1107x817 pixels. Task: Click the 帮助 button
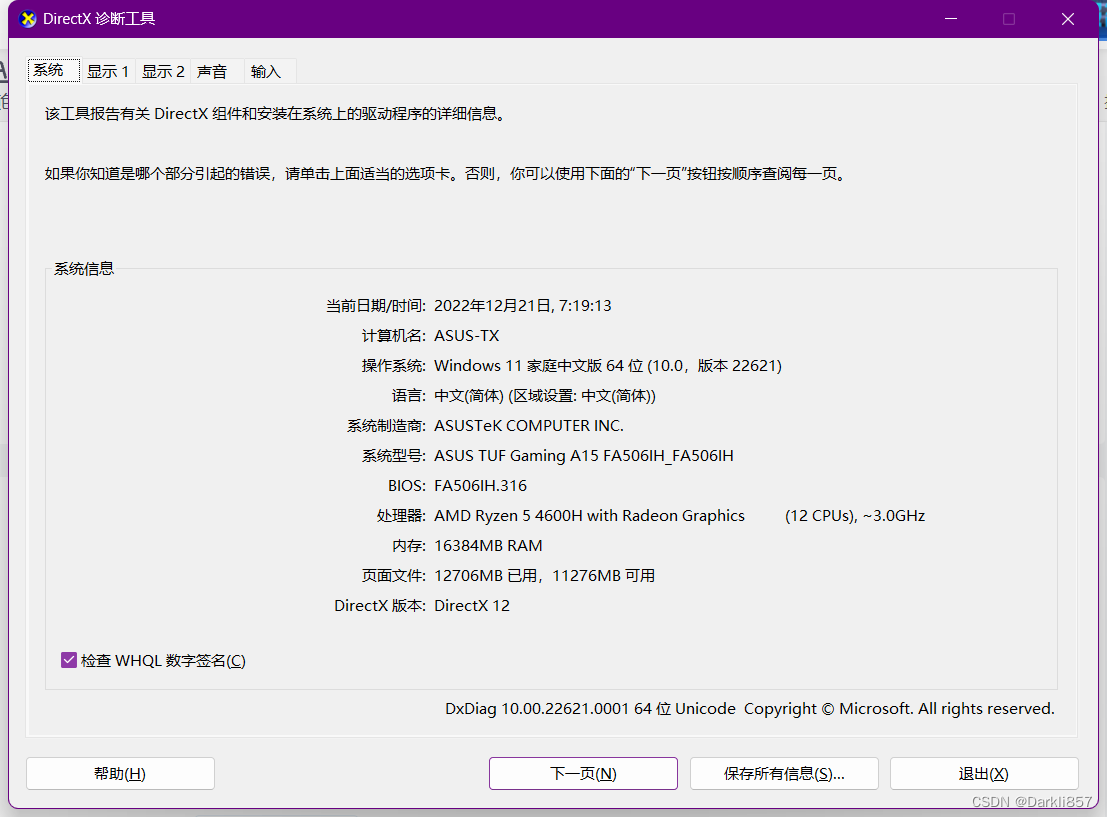pos(119,773)
